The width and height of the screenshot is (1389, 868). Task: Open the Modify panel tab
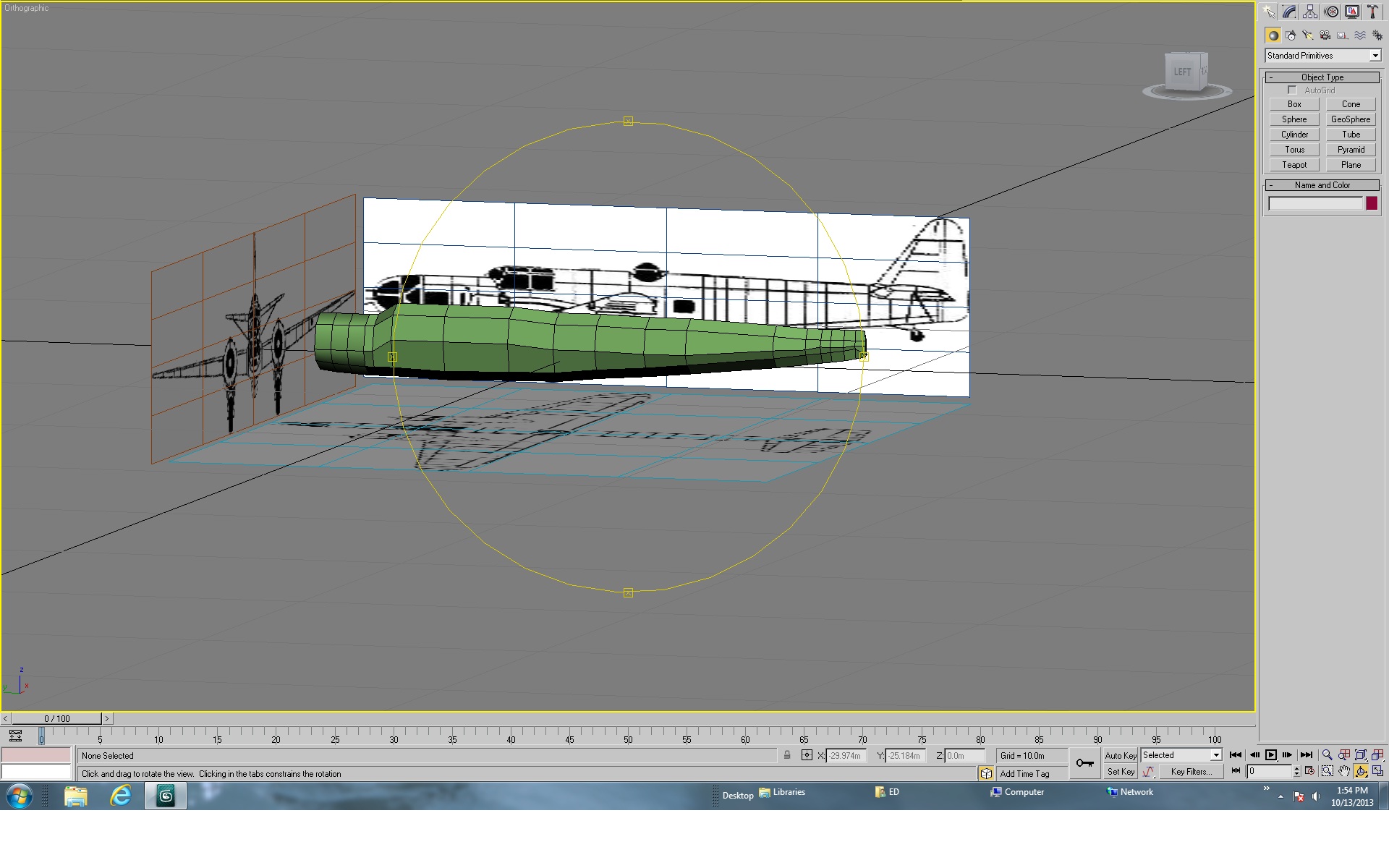pyautogui.click(x=1290, y=12)
